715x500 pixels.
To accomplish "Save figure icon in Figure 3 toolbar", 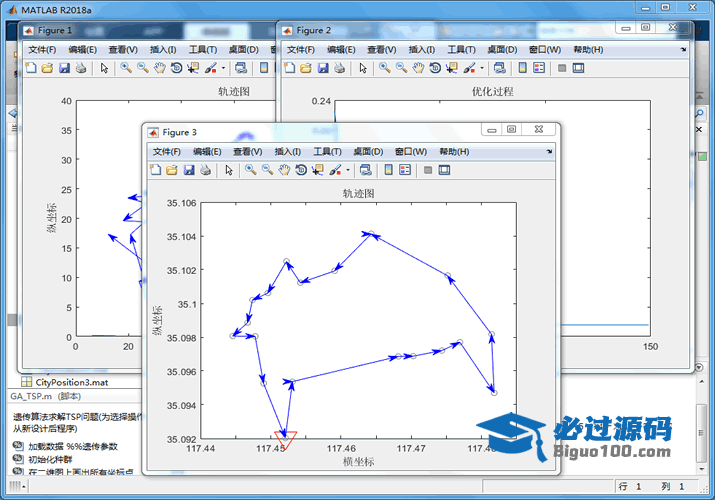I will (x=189, y=170).
